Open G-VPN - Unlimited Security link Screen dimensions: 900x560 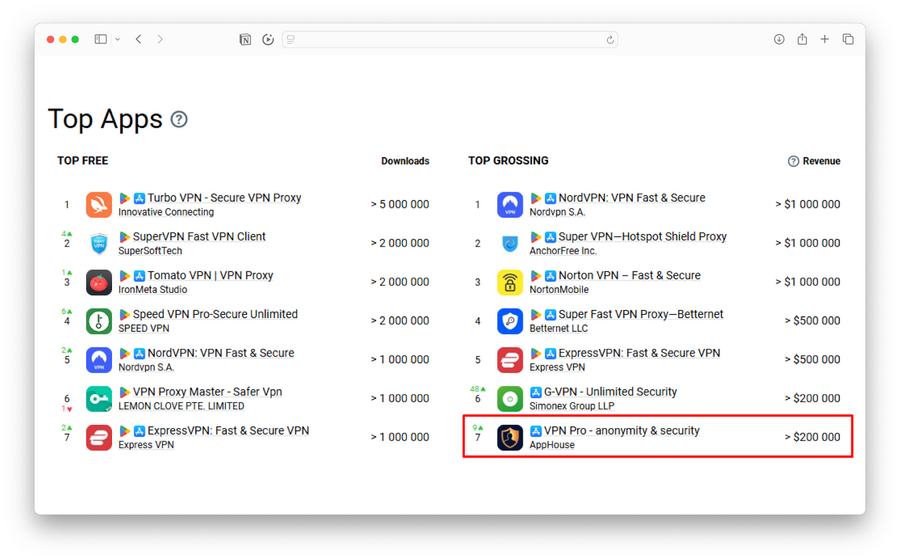pos(610,392)
